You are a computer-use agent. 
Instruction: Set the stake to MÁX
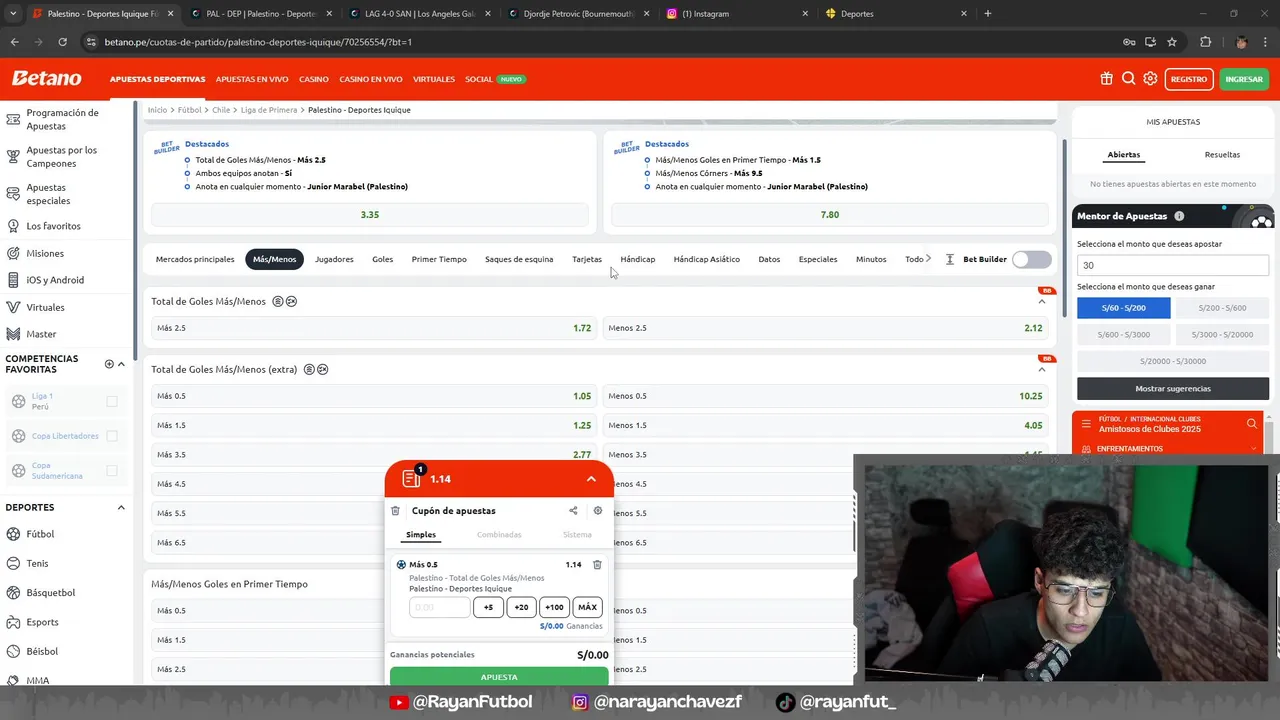587,607
